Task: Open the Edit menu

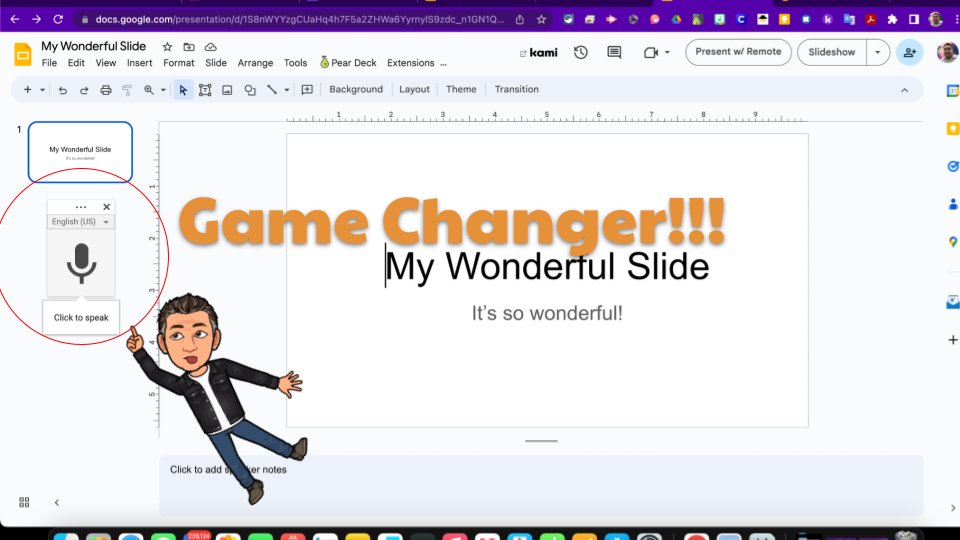Action: point(76,63)
